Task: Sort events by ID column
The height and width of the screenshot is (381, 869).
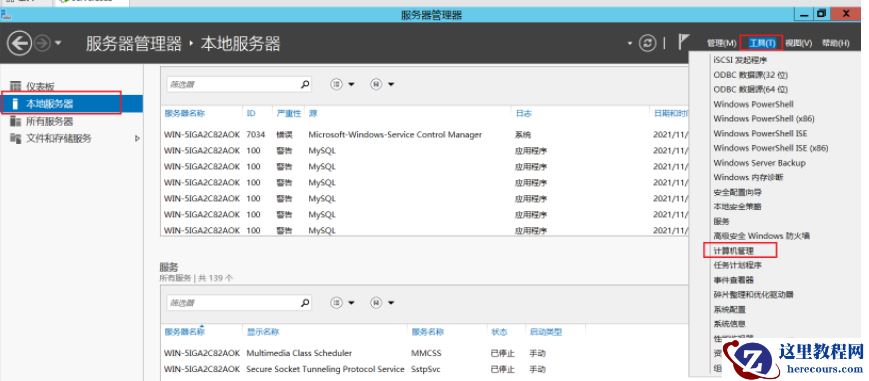Action: pos(251,113)
